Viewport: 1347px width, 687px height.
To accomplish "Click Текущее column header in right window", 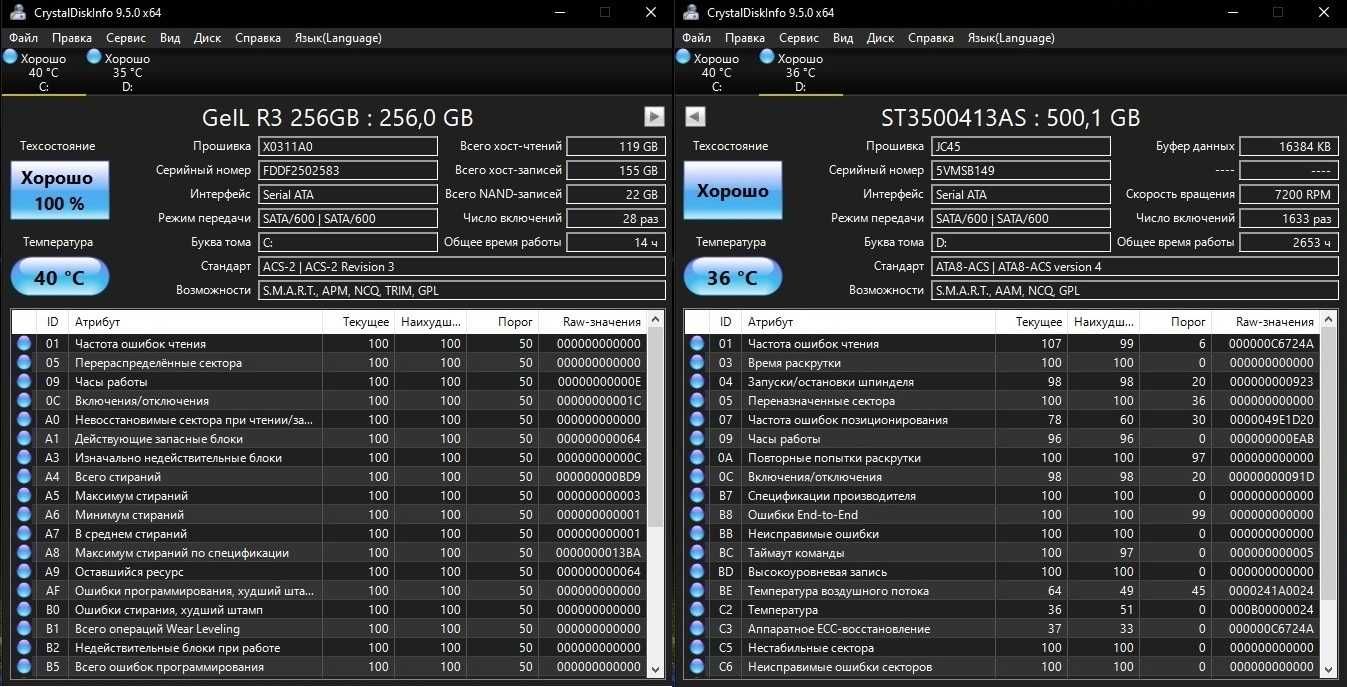I will [x=1030, y=322].
